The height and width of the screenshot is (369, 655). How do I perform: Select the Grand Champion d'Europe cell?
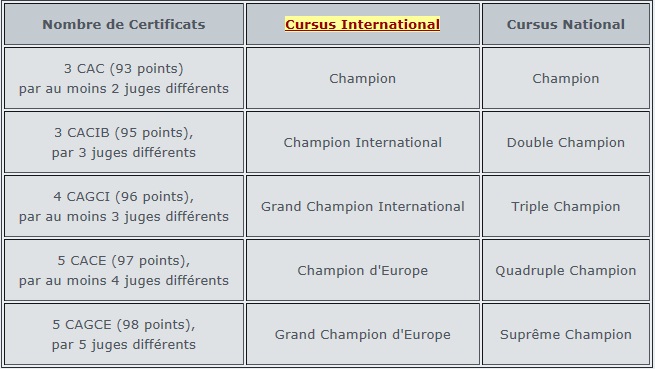click(363, 334)
